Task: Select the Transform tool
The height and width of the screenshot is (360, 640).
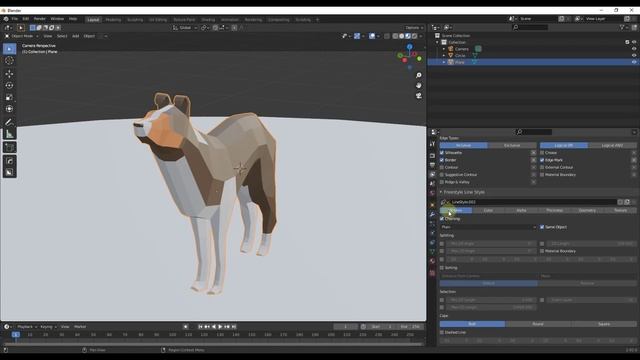Action: click(x=9, y=109)
